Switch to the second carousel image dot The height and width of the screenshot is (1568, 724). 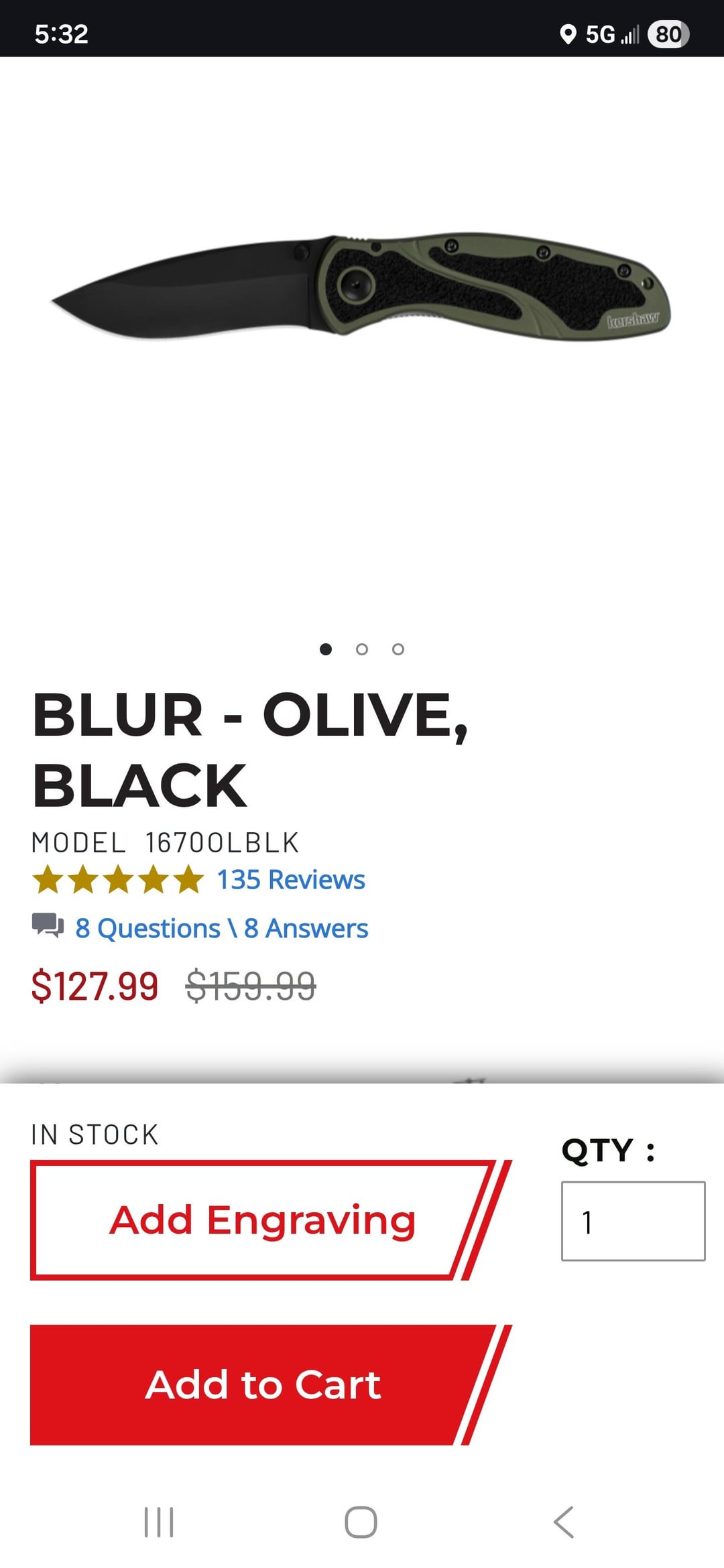click(362, 649)
